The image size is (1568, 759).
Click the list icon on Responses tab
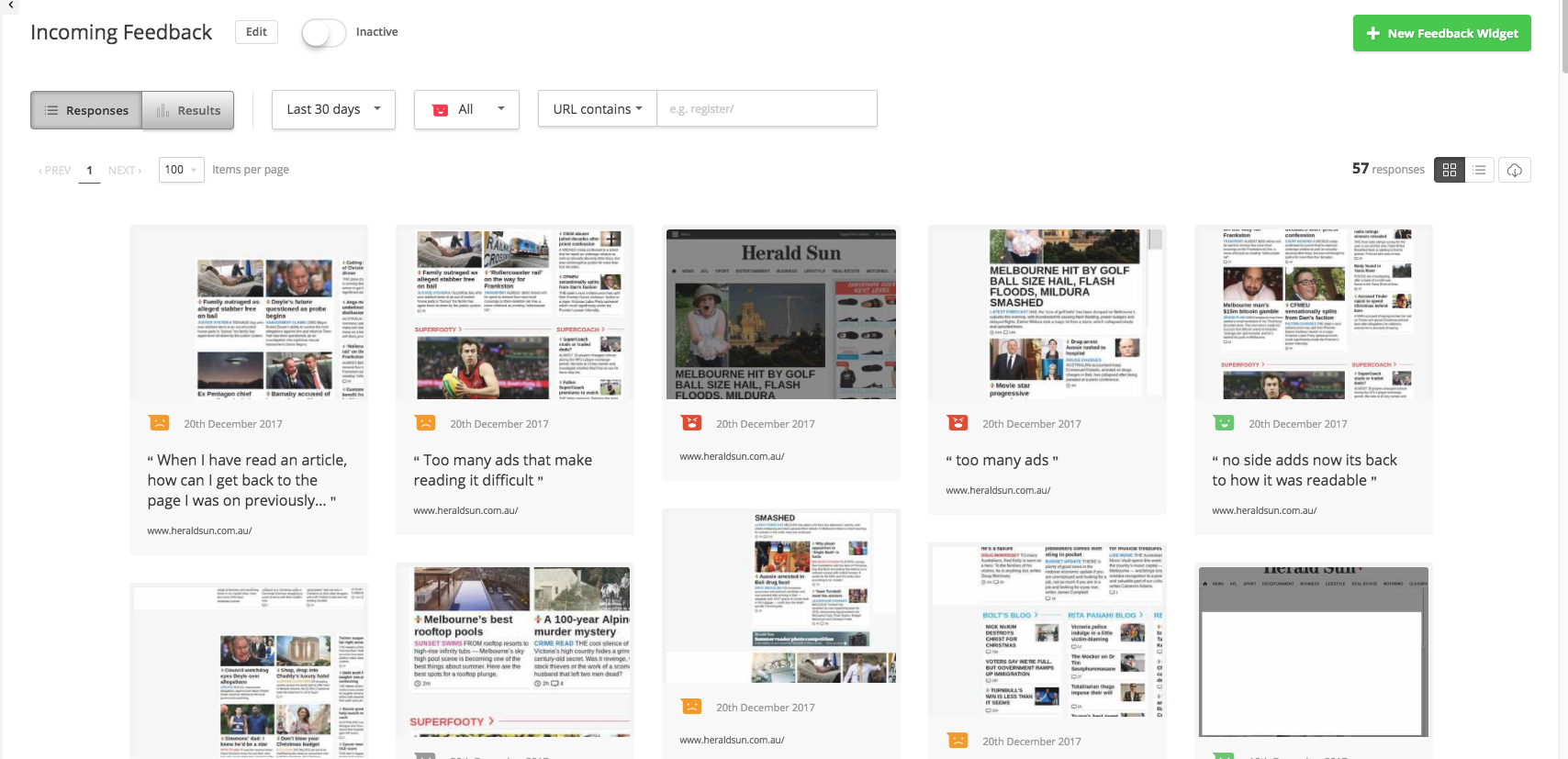(51, 110)
